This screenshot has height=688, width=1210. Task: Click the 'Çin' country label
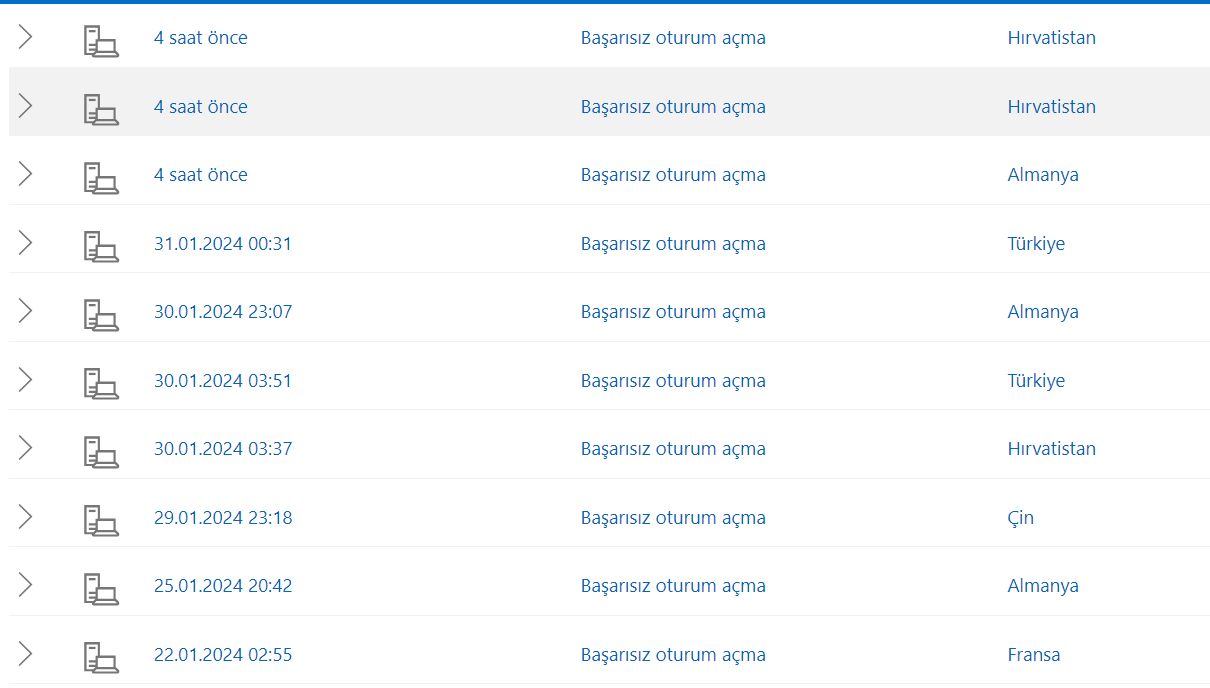point(1020,518)
